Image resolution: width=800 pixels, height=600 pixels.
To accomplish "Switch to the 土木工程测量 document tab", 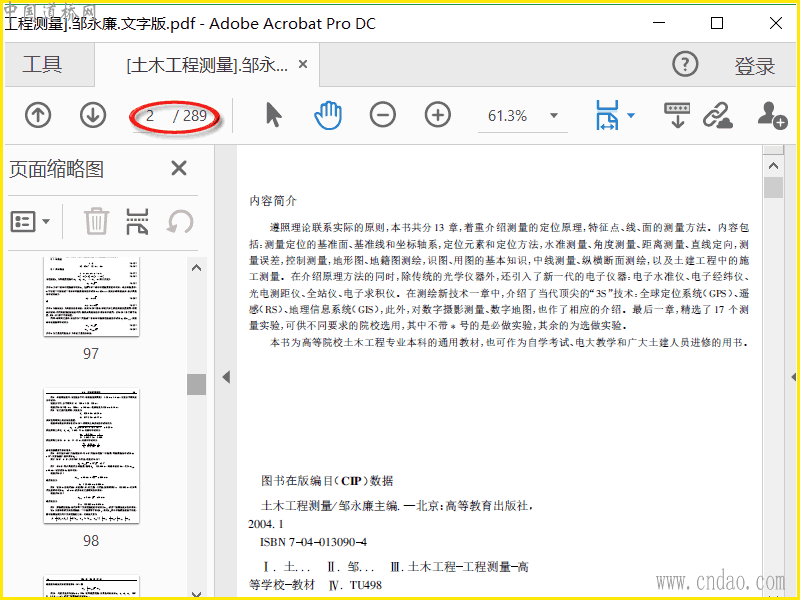I will coord(207,65).
